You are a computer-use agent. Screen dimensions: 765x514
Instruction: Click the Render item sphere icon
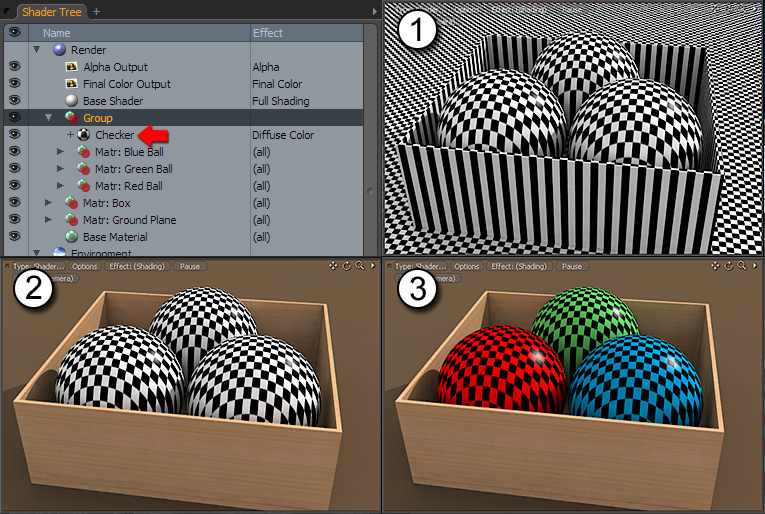click(x=58, y=50)
